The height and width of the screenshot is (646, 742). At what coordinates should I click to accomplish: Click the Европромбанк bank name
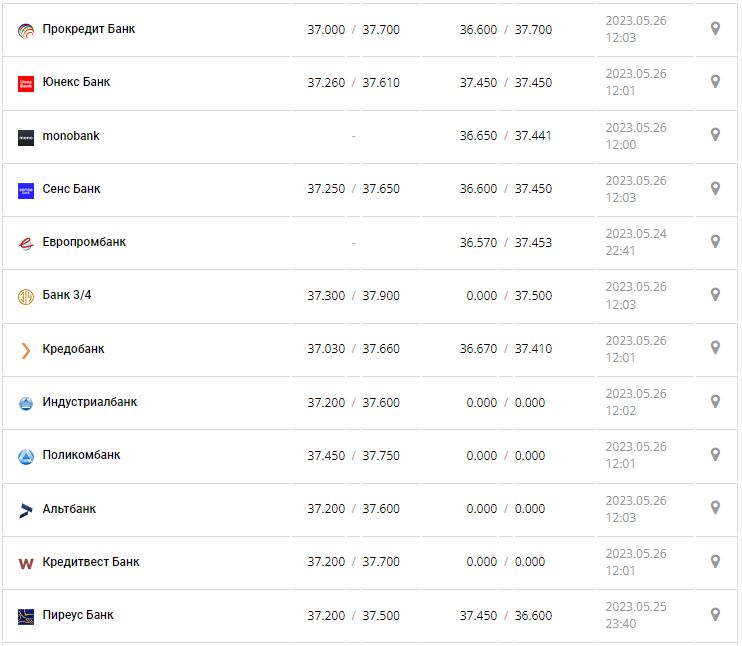[x=84, y=242]
